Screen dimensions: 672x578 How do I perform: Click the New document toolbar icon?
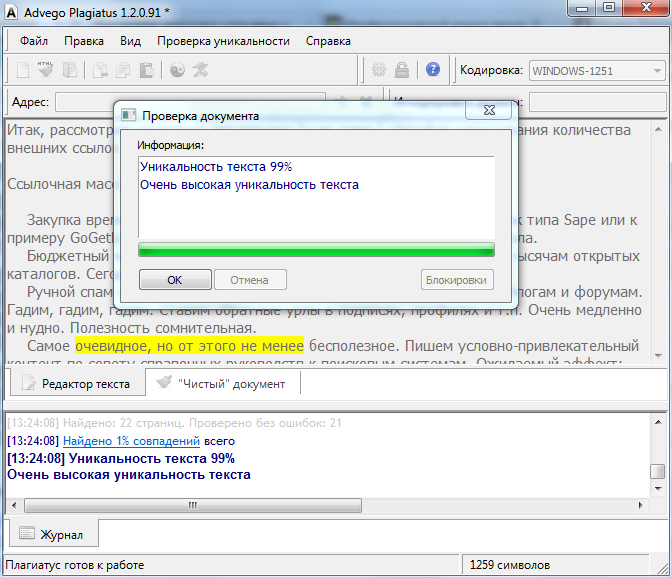[23, 70]
